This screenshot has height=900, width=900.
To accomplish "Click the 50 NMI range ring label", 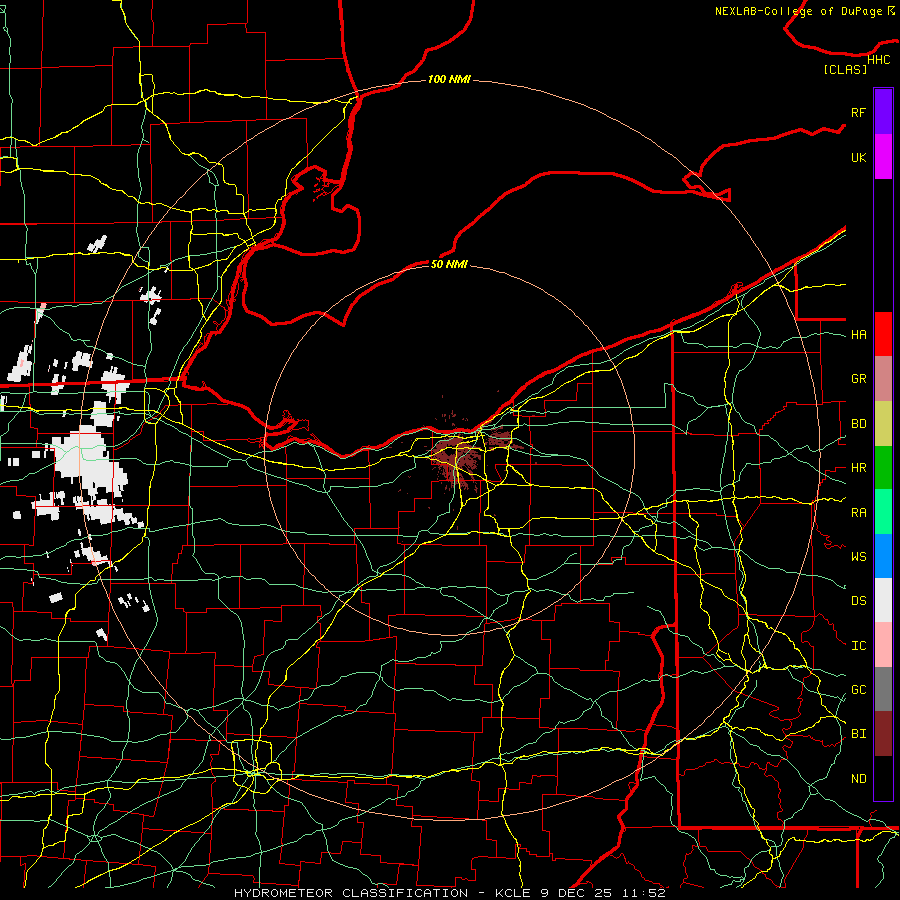I will [449, 264].
